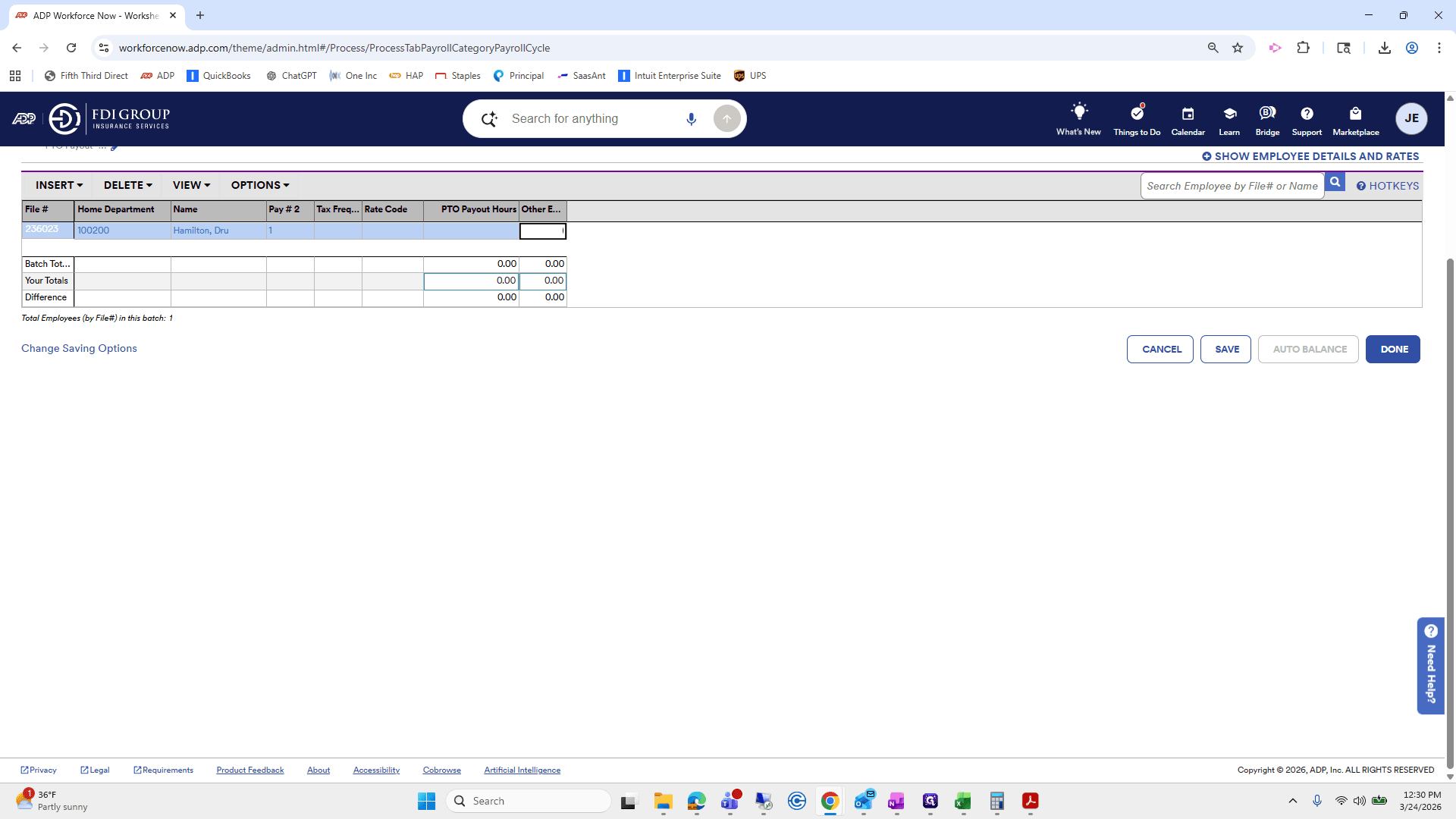This screenshot has height=819, width=1456.
Task: Open the JE user profile avatar
Action: [1411, 118]
